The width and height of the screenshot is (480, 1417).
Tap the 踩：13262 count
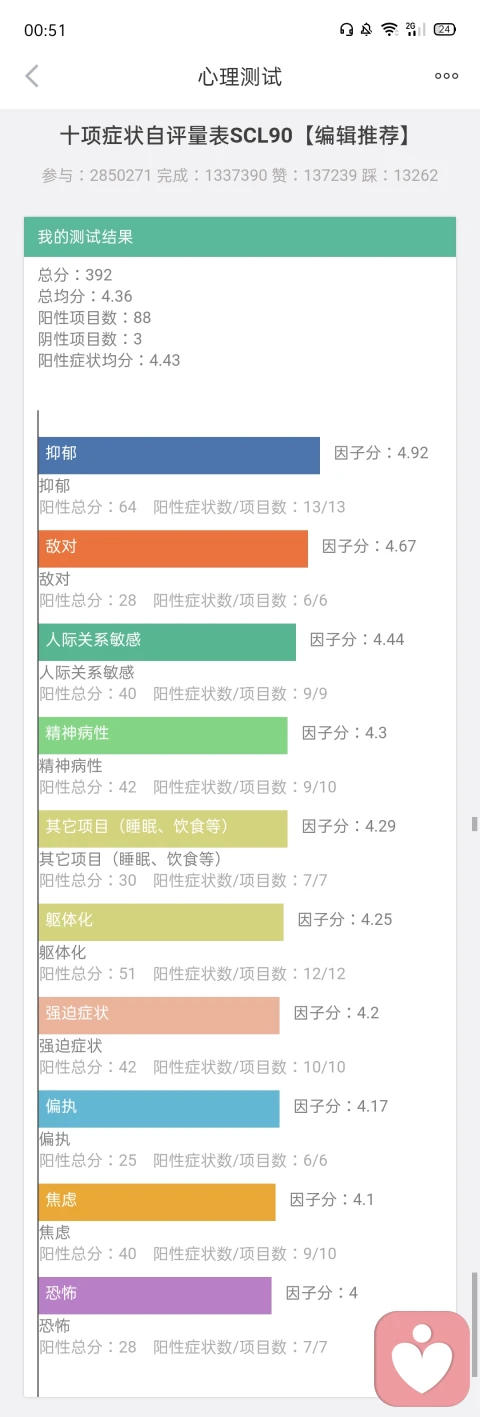[400, 175]
